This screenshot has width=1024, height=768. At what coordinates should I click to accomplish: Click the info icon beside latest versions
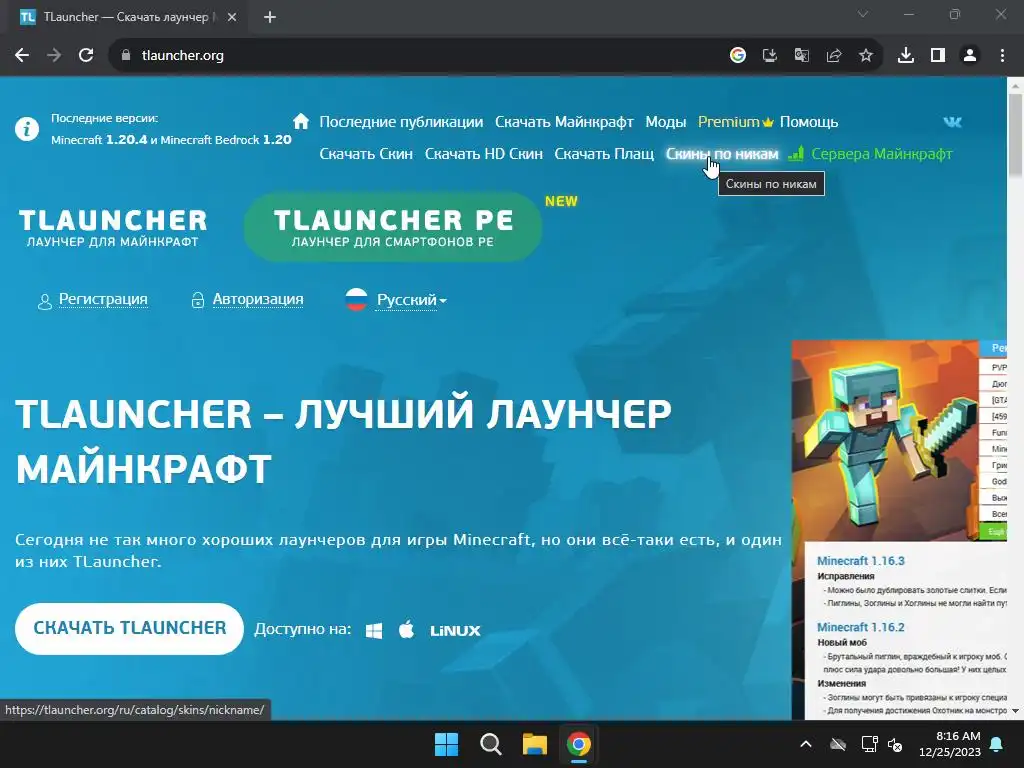(x=27, y=129)
